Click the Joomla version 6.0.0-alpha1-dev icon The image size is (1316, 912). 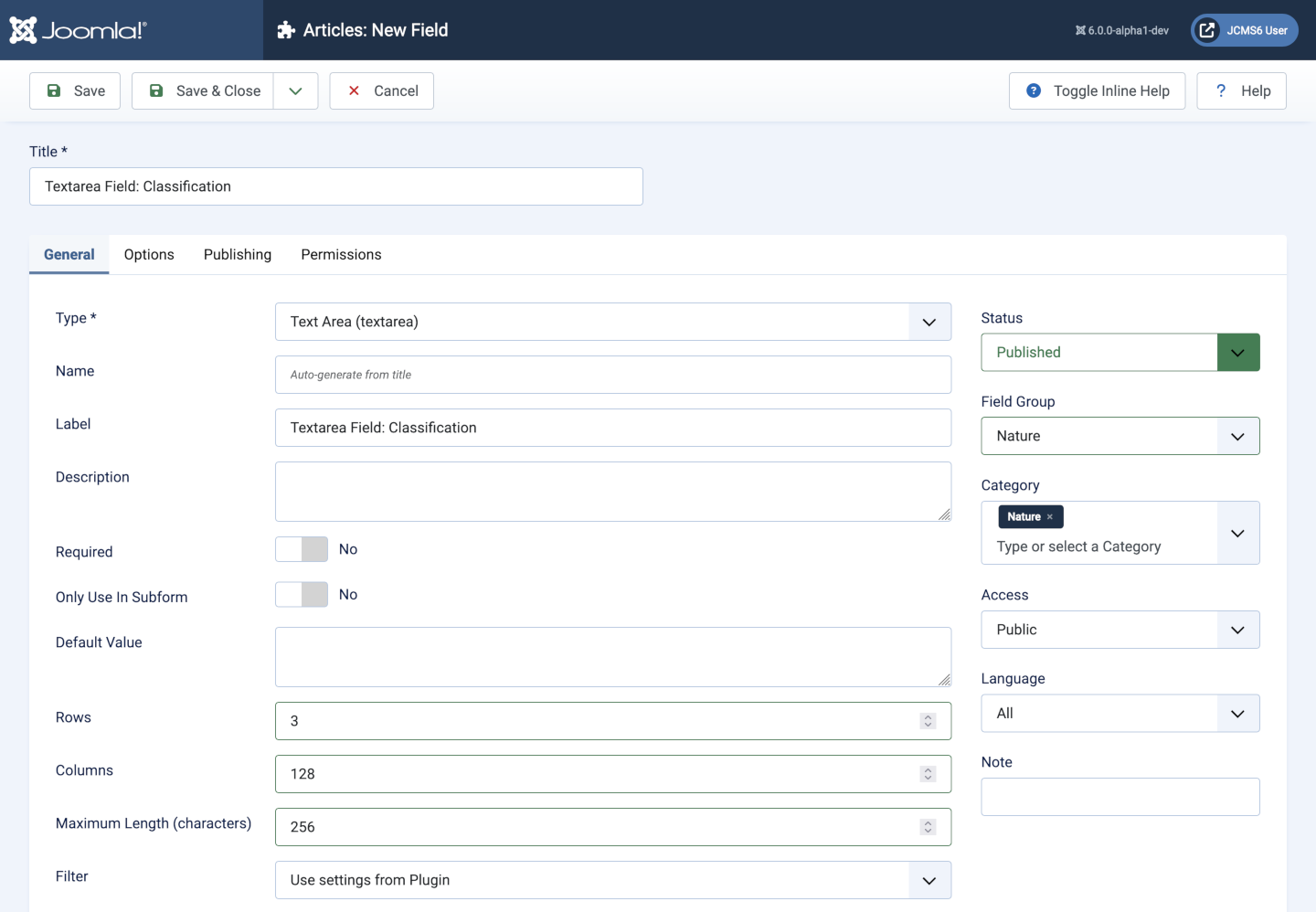1080,30
